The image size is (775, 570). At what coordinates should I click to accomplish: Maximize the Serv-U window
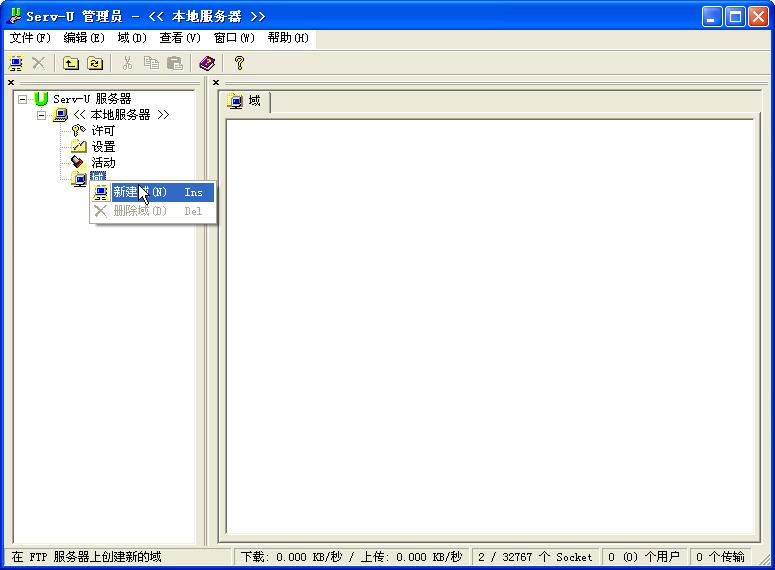click(735, 17)
